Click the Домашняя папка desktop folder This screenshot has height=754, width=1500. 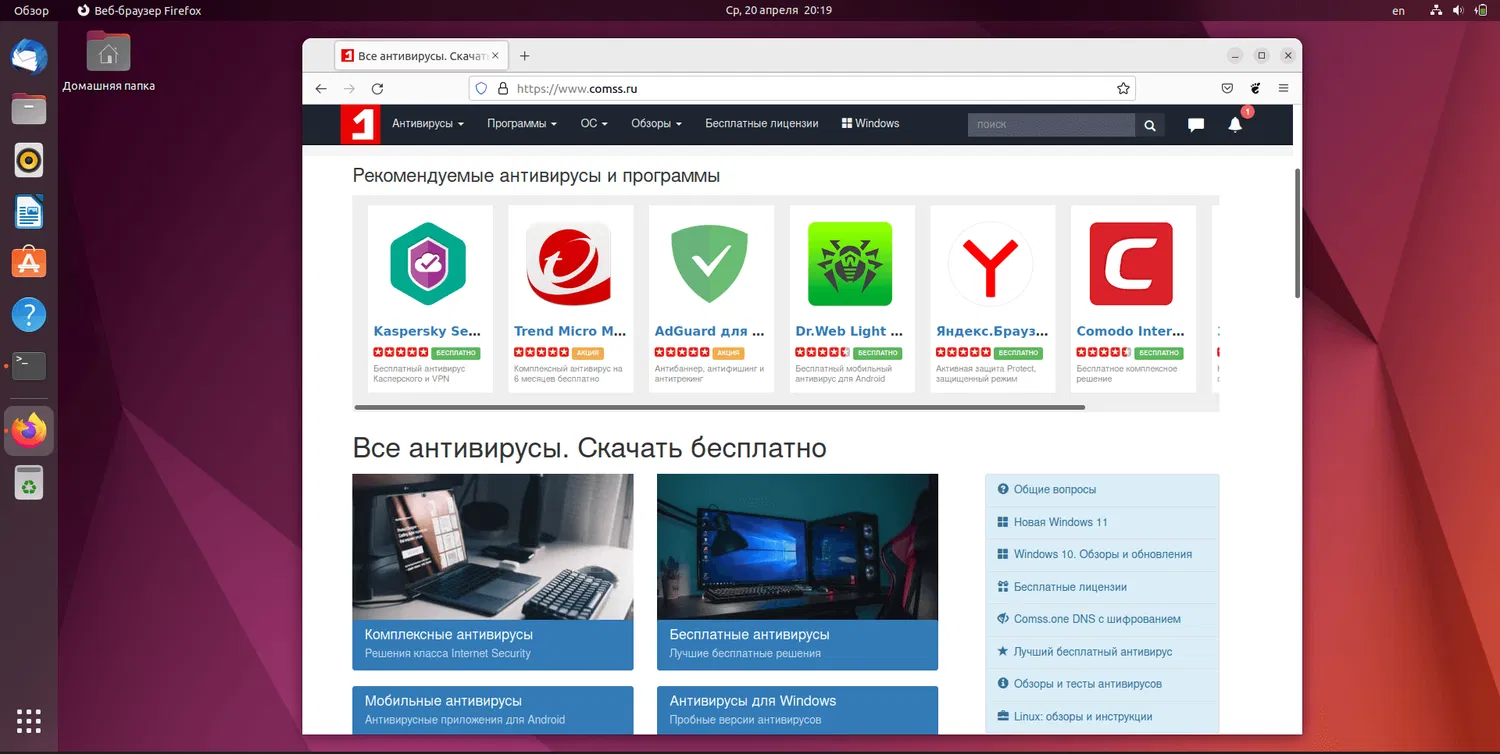pos(108,61)
